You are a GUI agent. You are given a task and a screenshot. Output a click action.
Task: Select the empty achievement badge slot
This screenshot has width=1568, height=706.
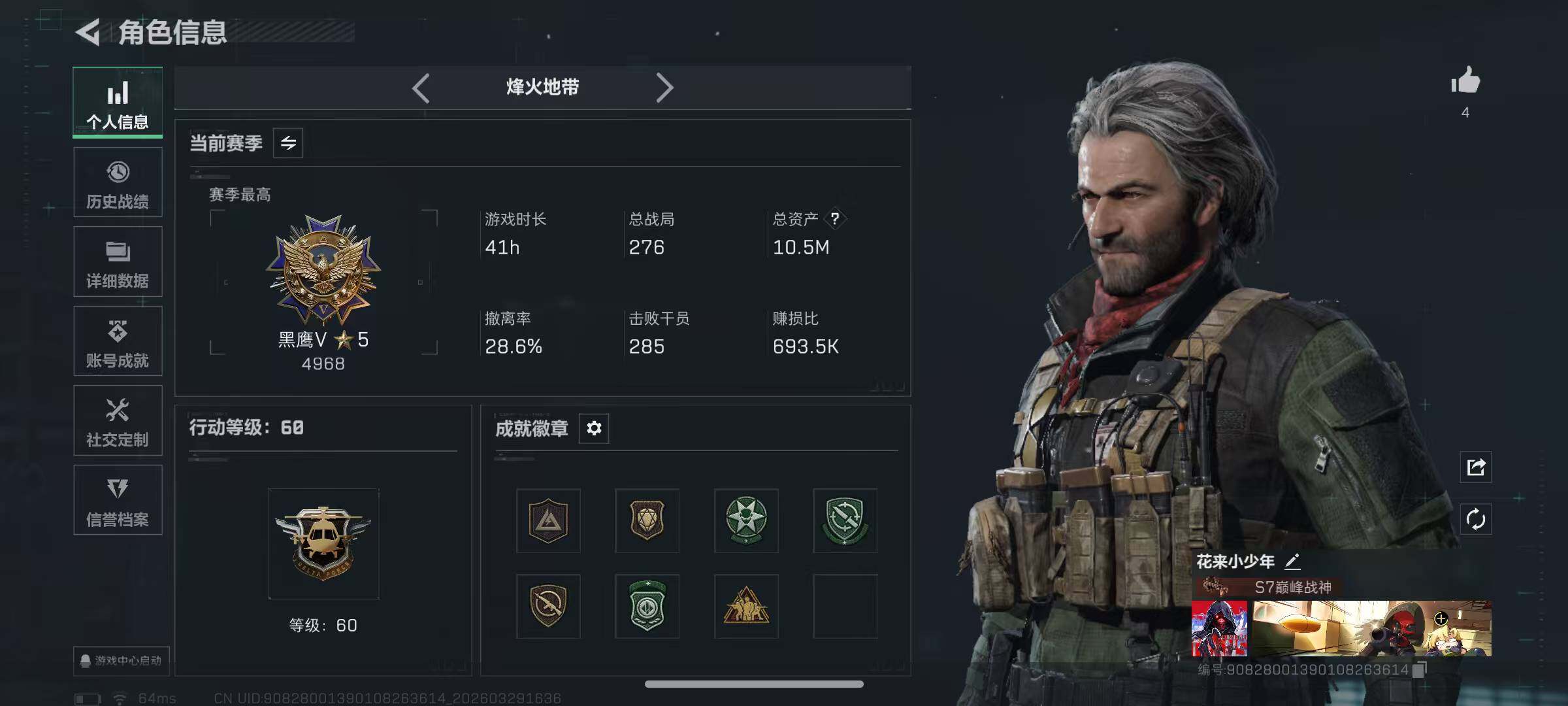845,606
